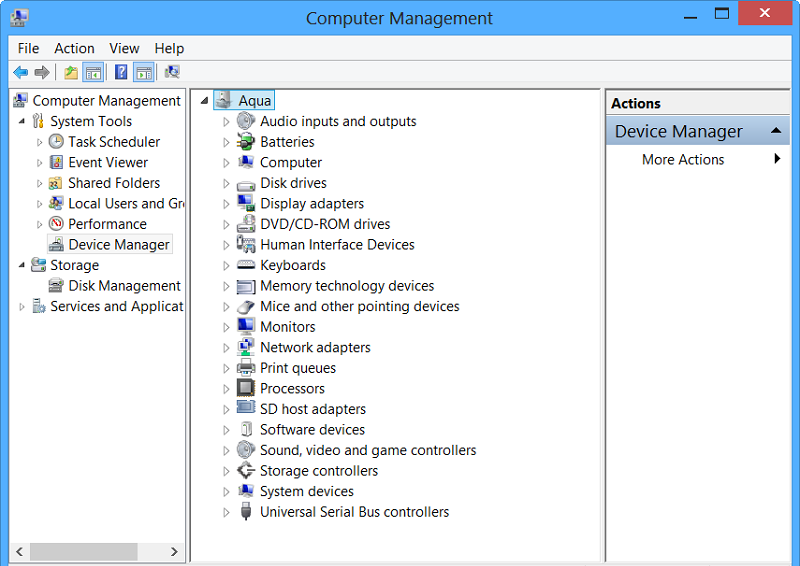Select Device Manager in the console tree
Image resolution: width=800 pixels, height=566 pixels.
point(118,244)
